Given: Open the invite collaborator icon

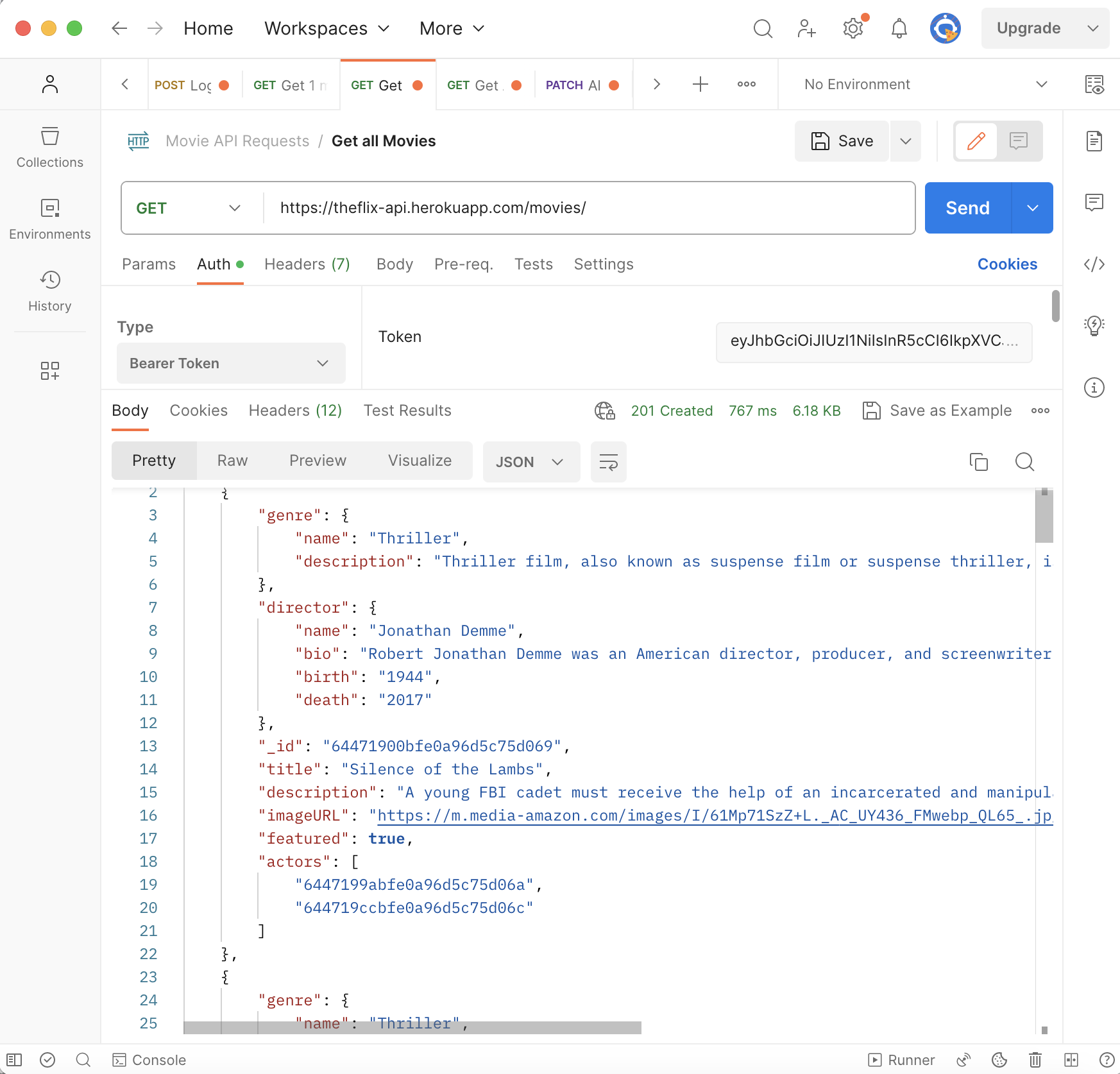Looking at the screenshot, I should pyautogui.click(x=806, y=28).
